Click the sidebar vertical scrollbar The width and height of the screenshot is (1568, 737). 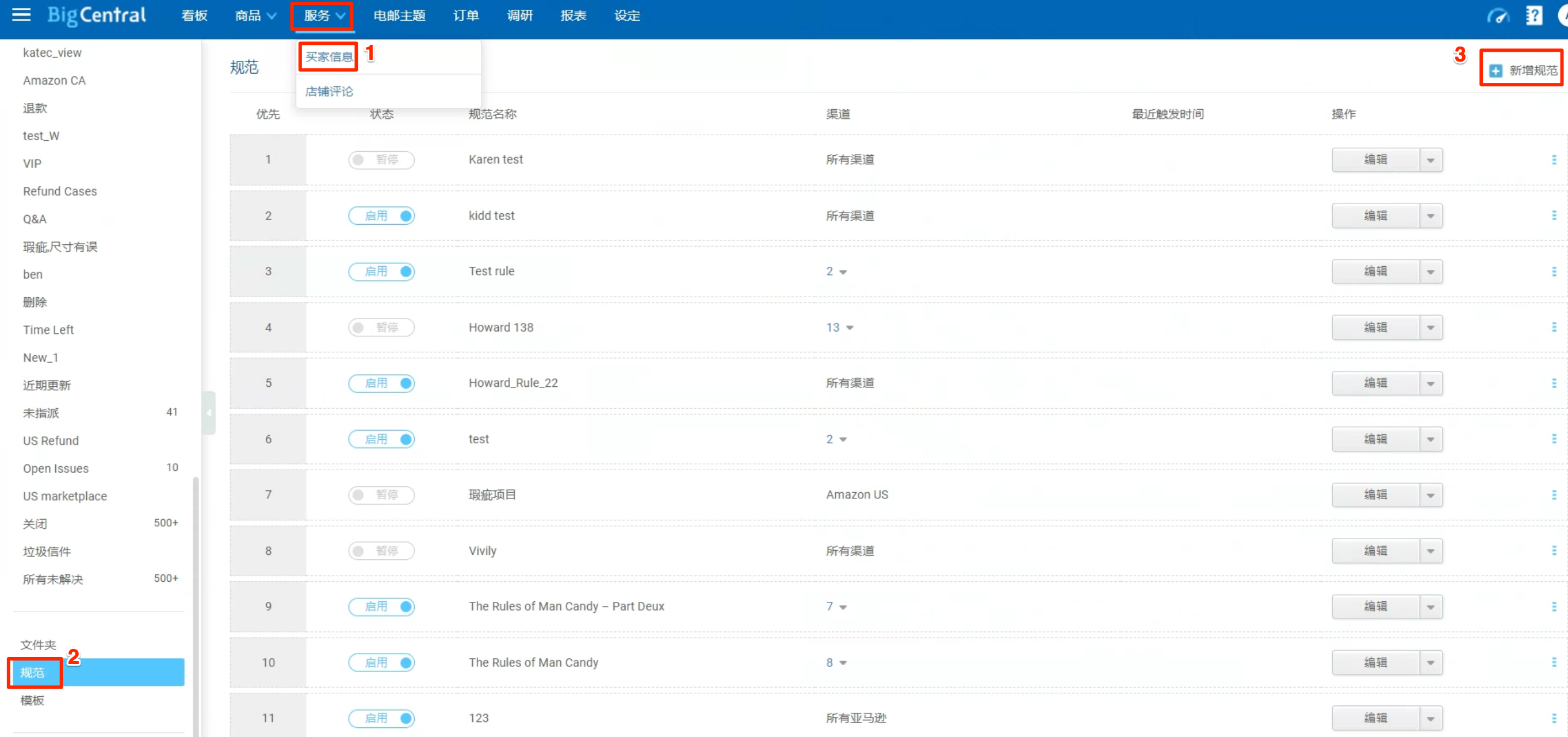click(196, 605)
